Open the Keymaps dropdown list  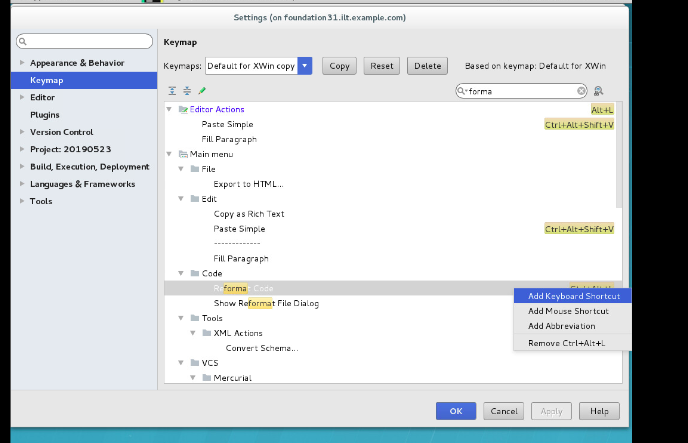(305, 66)
